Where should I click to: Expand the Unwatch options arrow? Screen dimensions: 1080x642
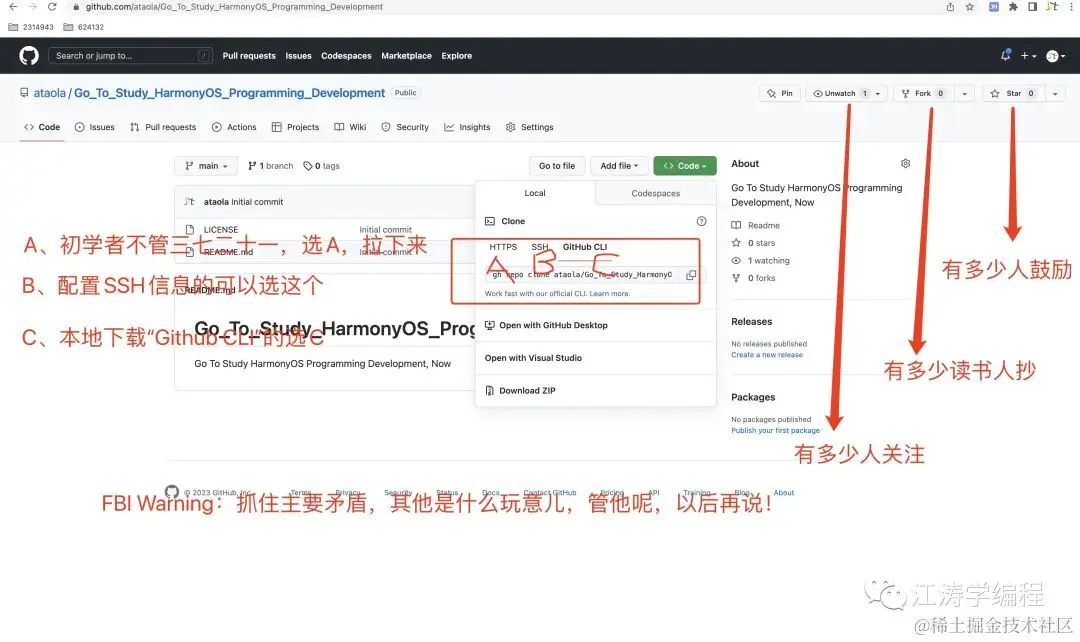coord(878,94)
